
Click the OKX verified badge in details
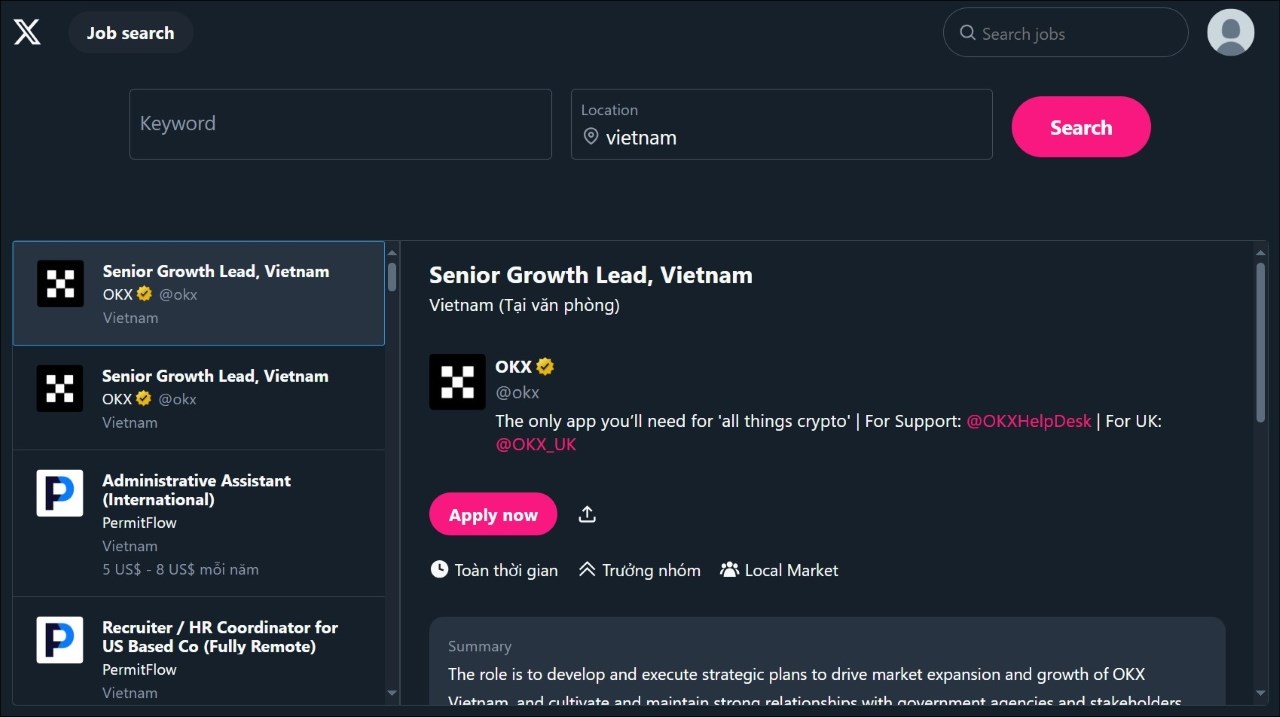click(545, 366)
